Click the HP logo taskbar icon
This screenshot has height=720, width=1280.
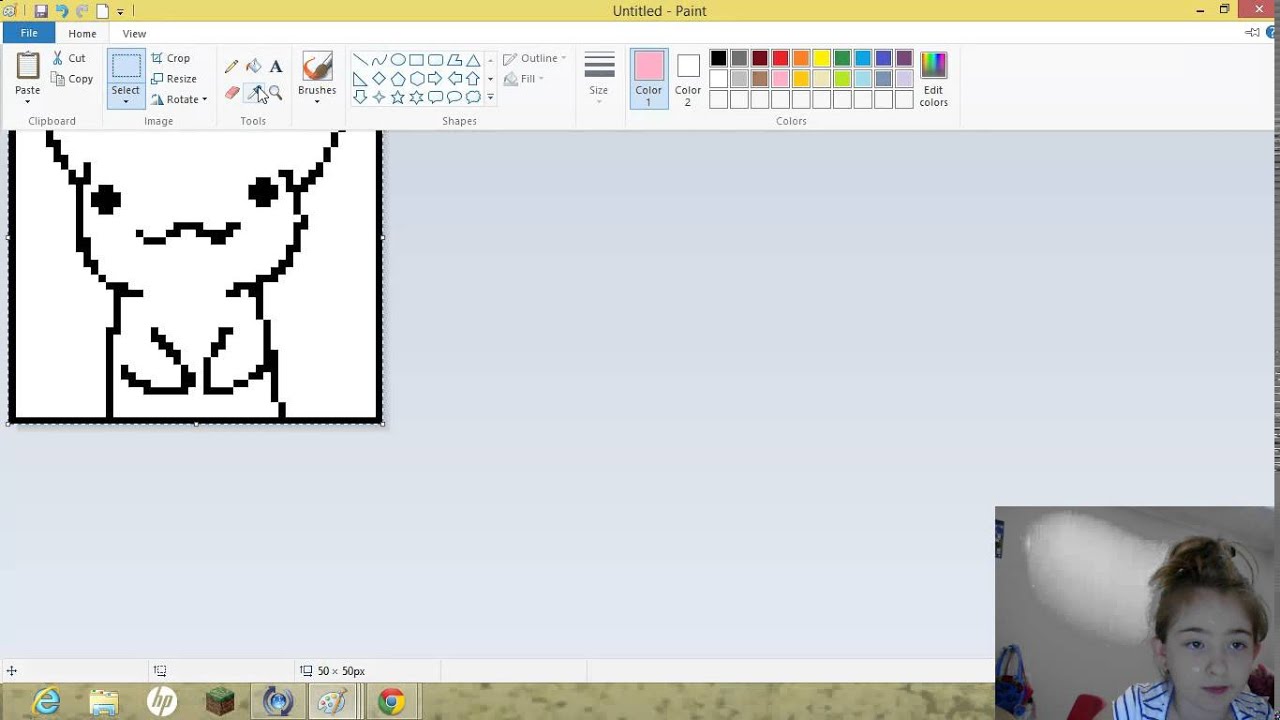(x=162, y=702)
